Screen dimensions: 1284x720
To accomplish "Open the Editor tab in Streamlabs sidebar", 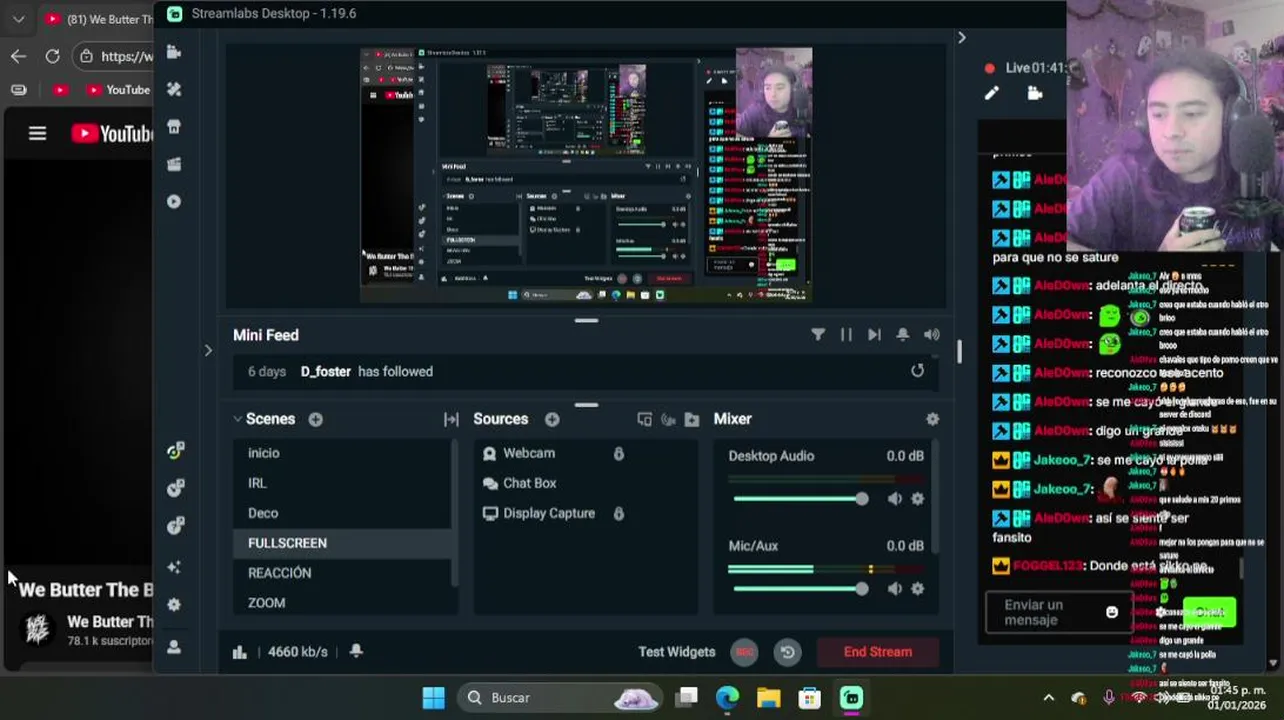I will (174, 52).
